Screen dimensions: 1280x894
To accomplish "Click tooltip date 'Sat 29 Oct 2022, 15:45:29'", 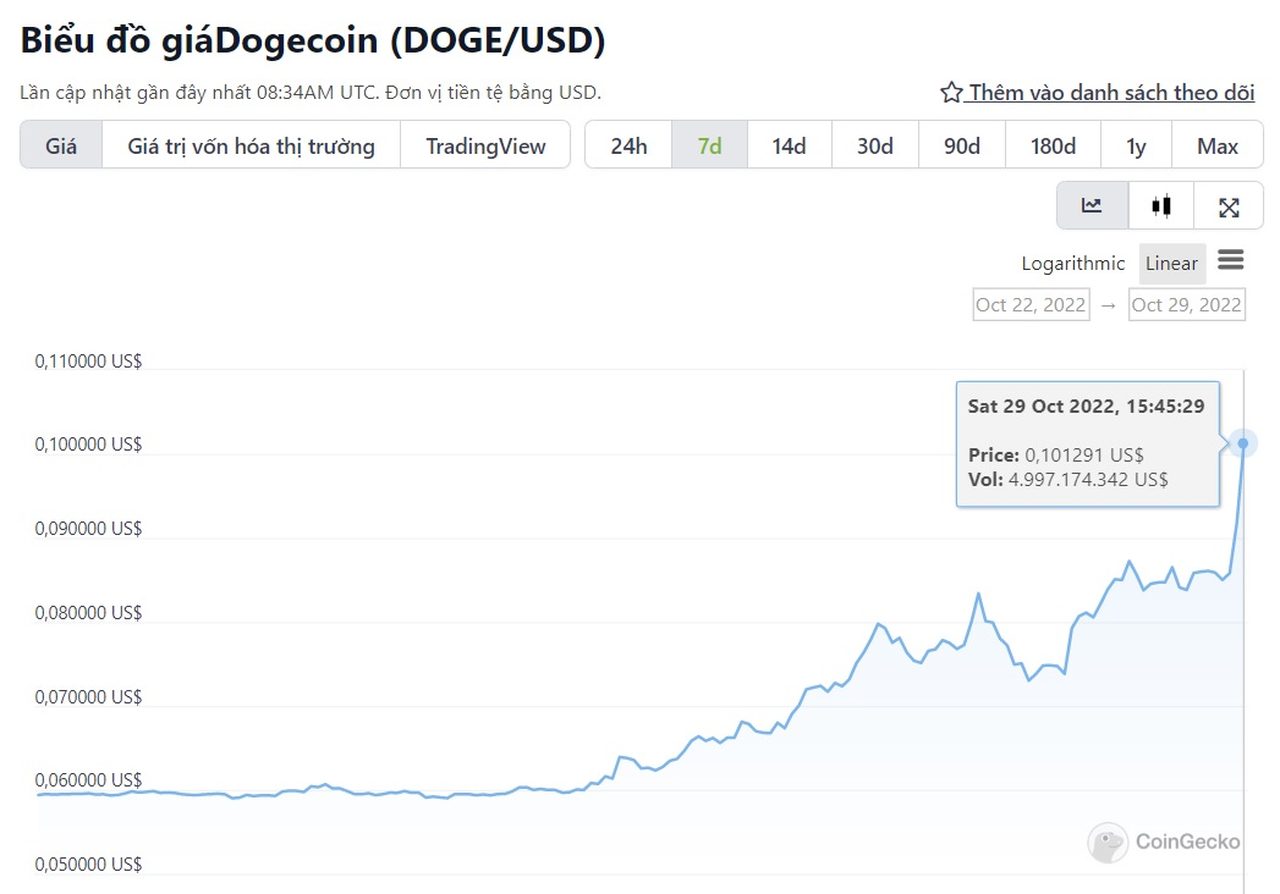I will pyautogui.click(x=1086, y=406).
